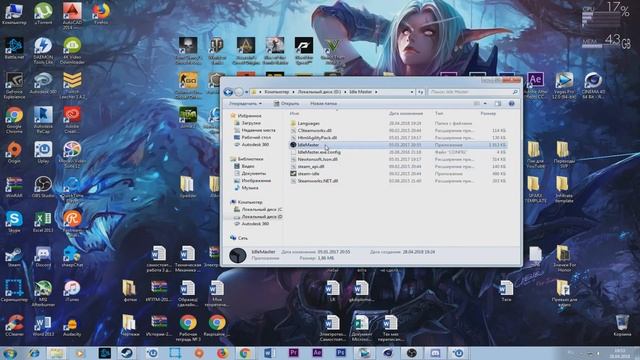Open the OBS Studio desktop shortcut
This screenshot has width=640, height=360.
[43, 187]
